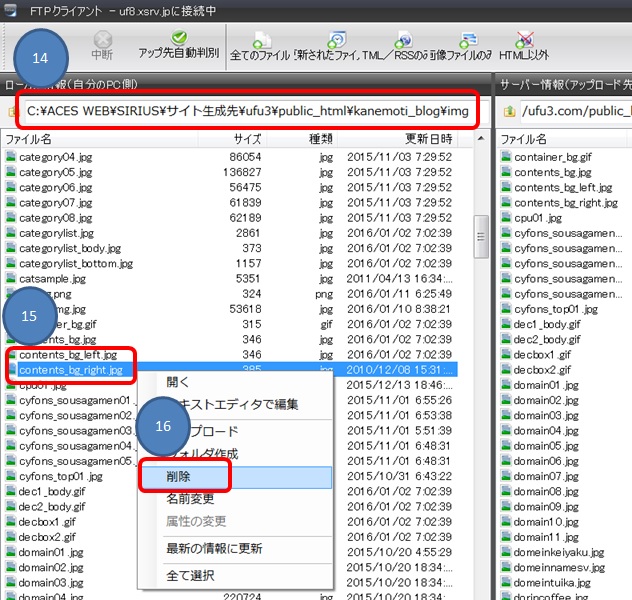Select 最新の情報に更新 menu entry
Viewport: 632px width, 600px height.
pos(214,549)
